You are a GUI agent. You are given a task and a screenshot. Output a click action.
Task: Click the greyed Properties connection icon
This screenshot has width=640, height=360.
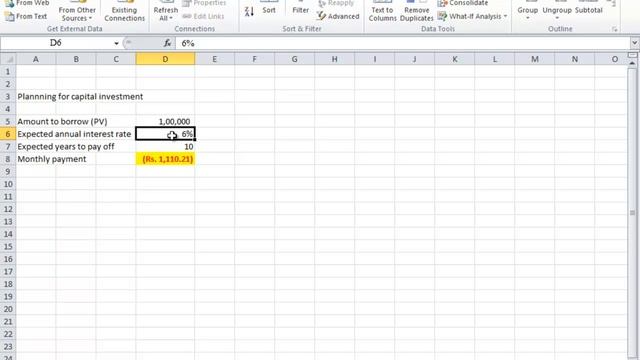[187, 3]
